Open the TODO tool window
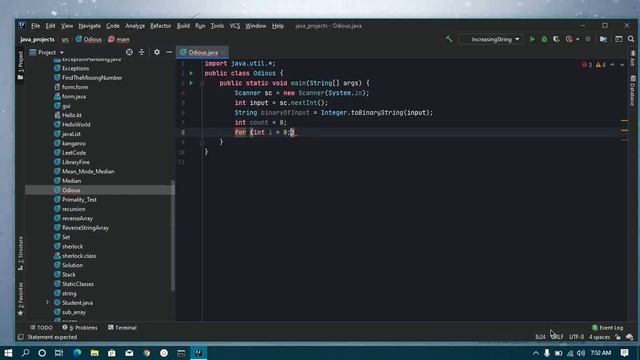This screenshot has height=360, width=640. [x=41, y=327]
